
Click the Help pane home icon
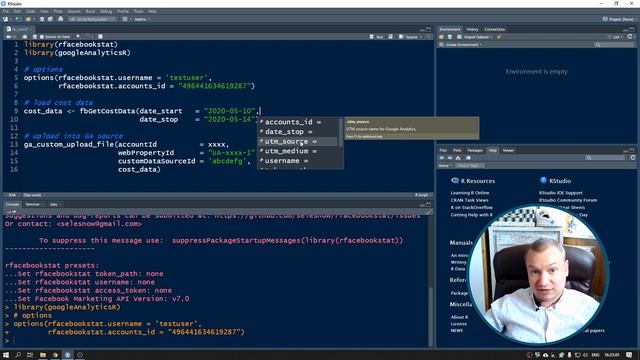tap(458, 158)
